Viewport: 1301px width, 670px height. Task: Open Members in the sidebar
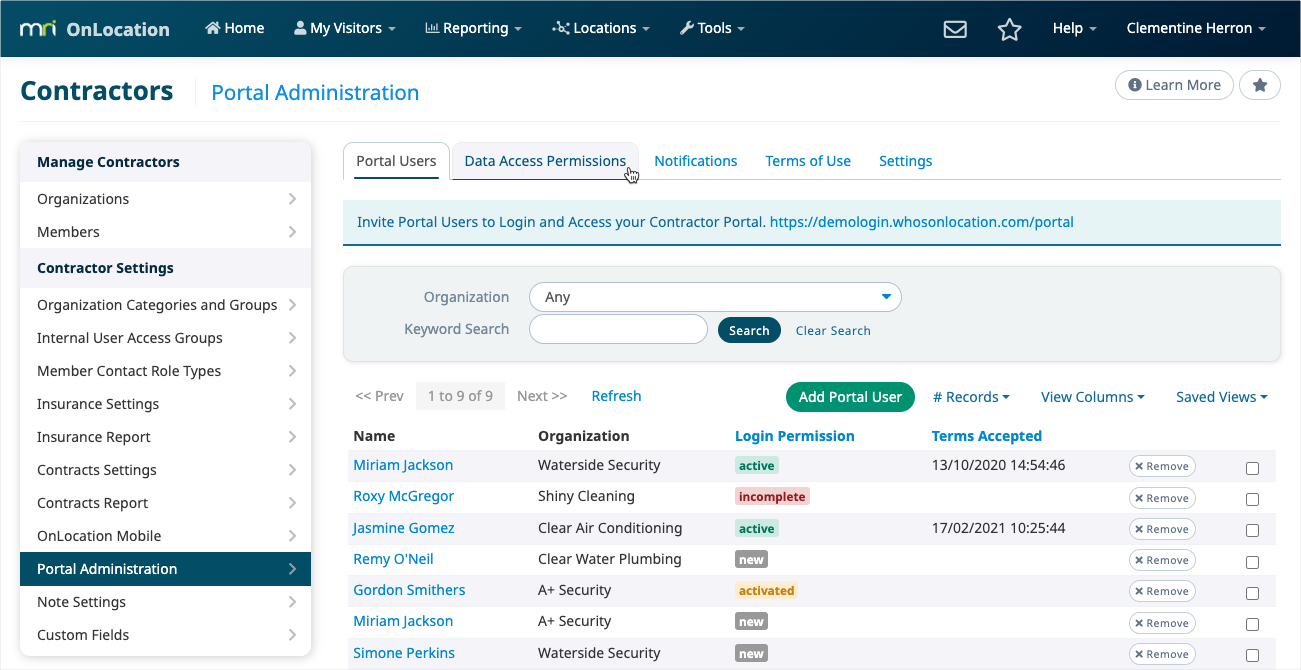click(165, 232)
